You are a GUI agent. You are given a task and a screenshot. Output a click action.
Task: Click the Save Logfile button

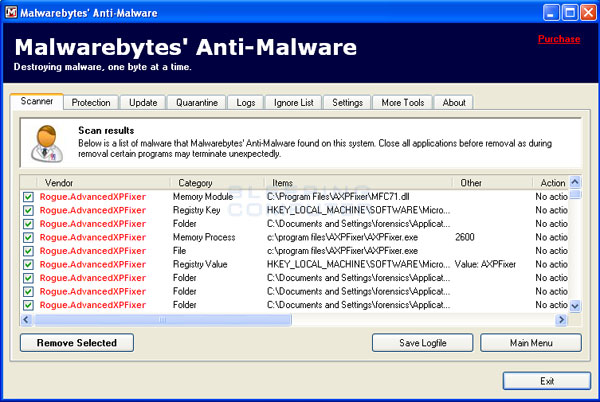(x=422, y=343)
